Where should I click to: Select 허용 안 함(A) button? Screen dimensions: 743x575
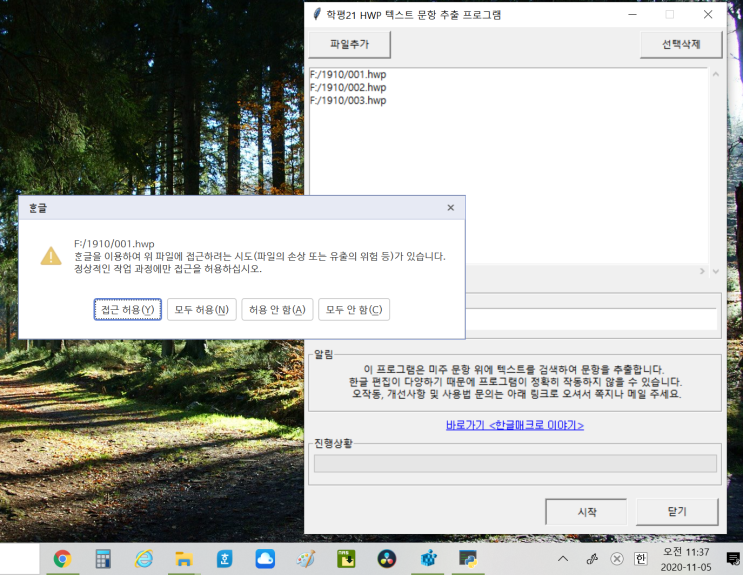point(277,310)
